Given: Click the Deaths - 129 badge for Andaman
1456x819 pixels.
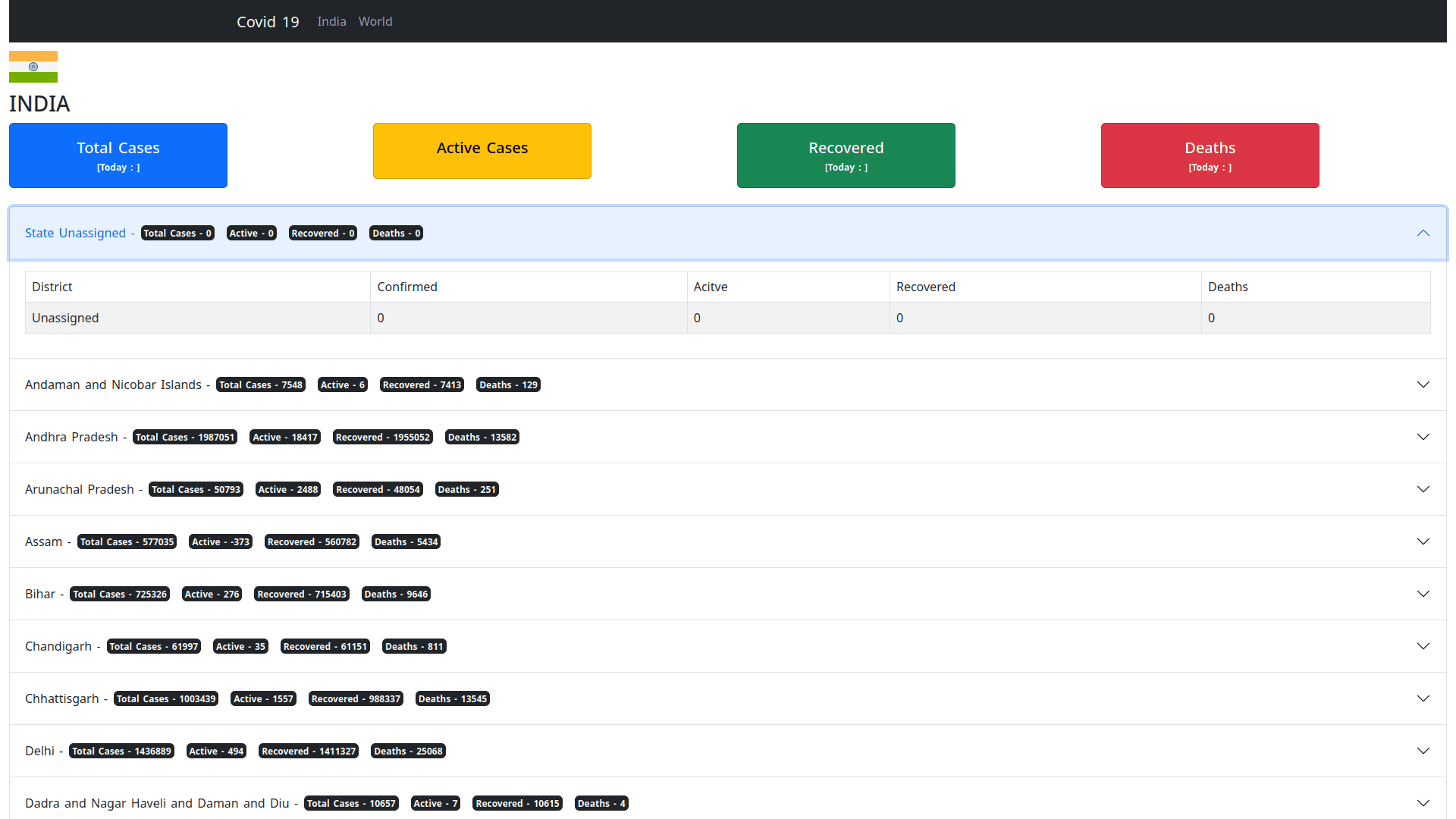Looking at the screenshot, I should pos(508,384).
